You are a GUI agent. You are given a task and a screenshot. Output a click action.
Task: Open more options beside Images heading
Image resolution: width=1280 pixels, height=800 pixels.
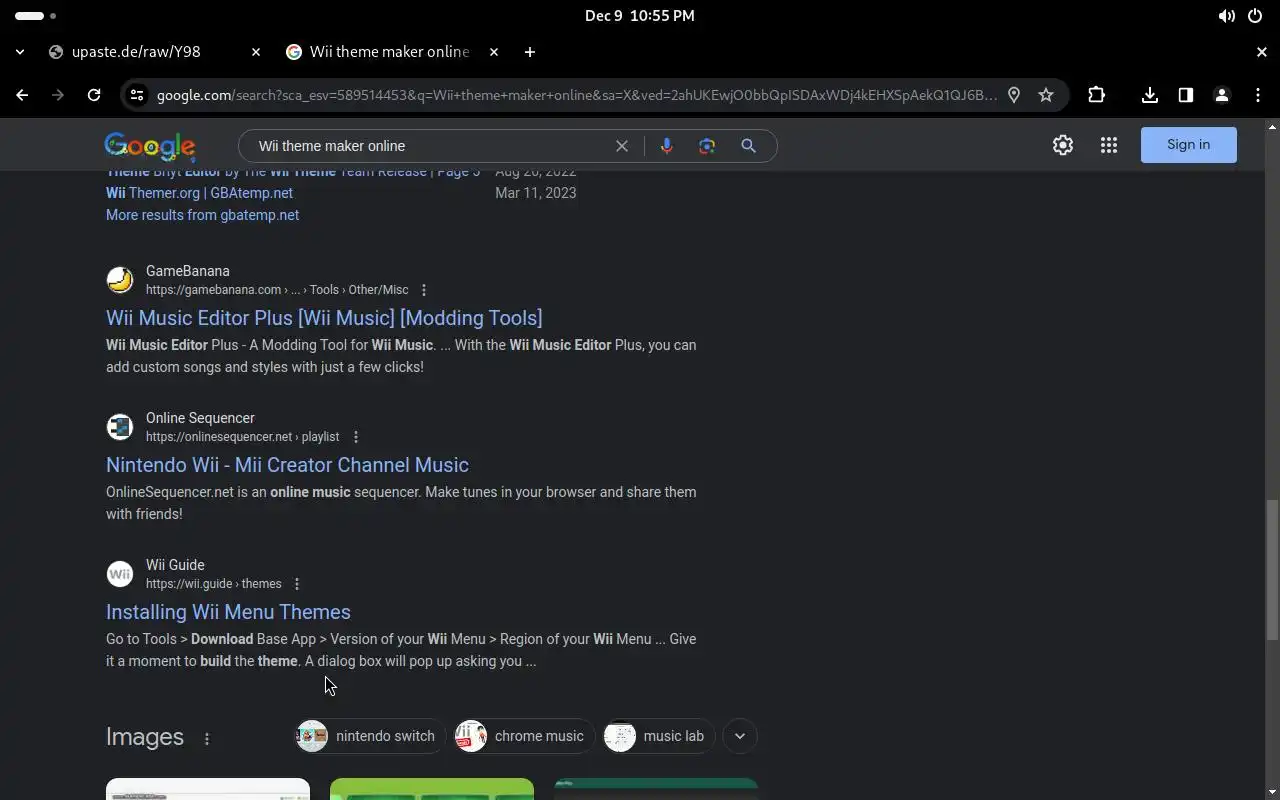click(207, 739)
